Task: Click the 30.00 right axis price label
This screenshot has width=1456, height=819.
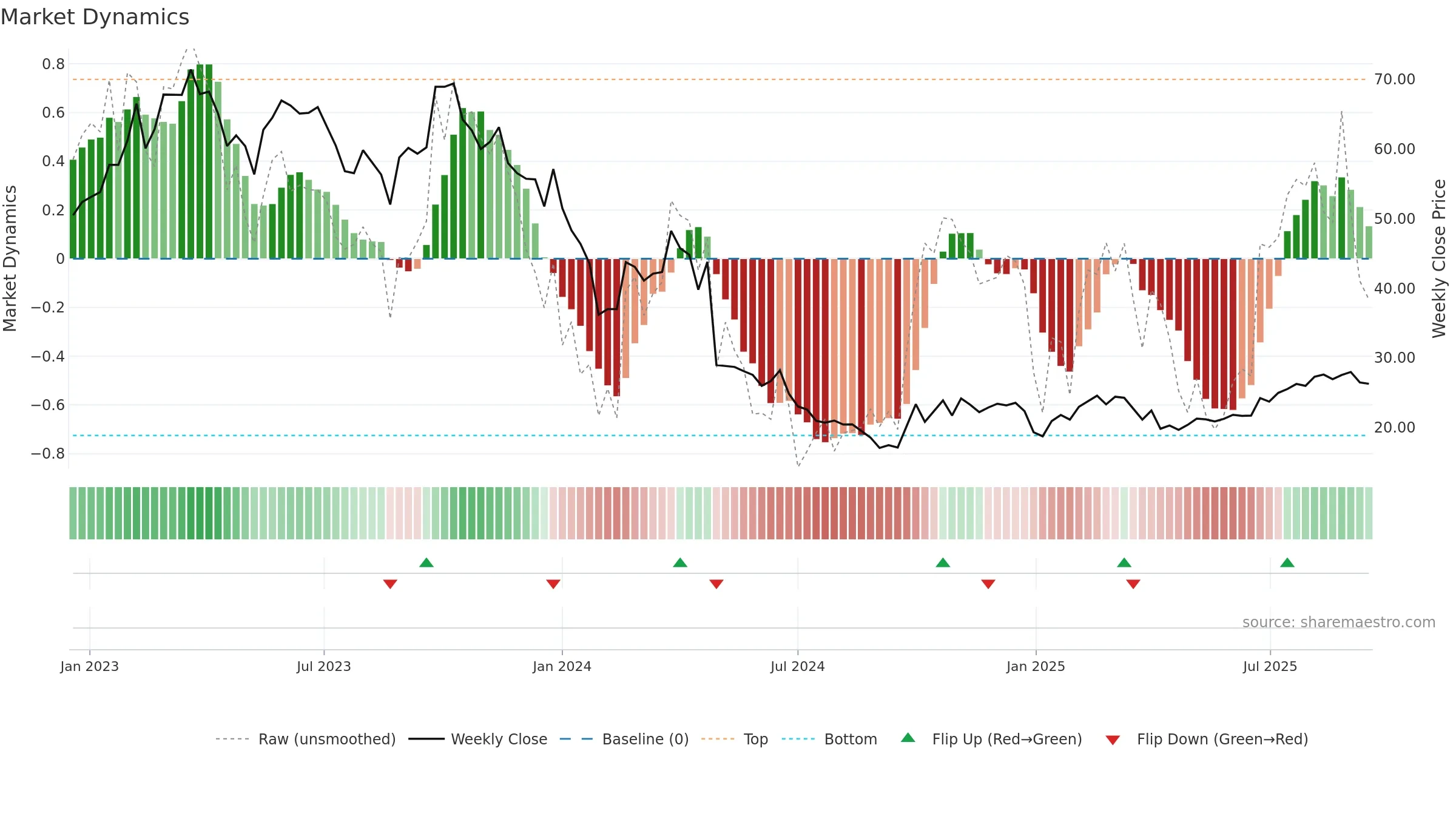Action: click(1395, 358)
